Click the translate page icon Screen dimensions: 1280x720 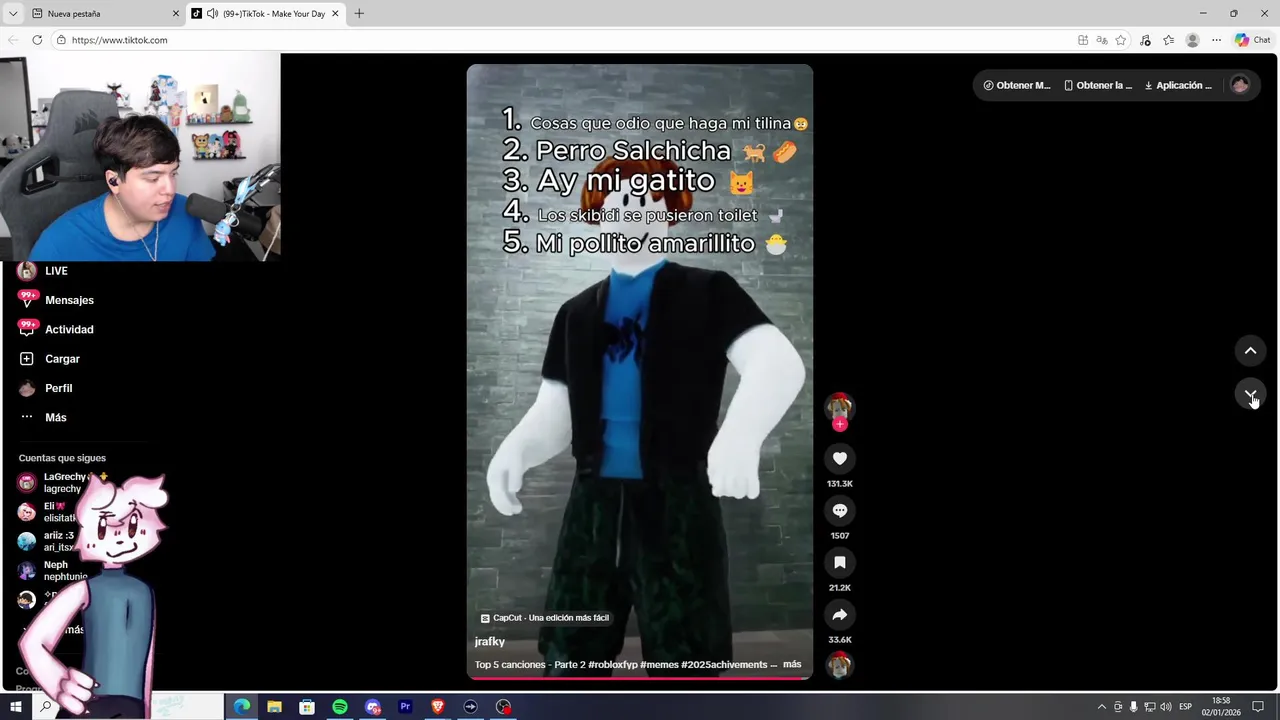(1102, 40)
